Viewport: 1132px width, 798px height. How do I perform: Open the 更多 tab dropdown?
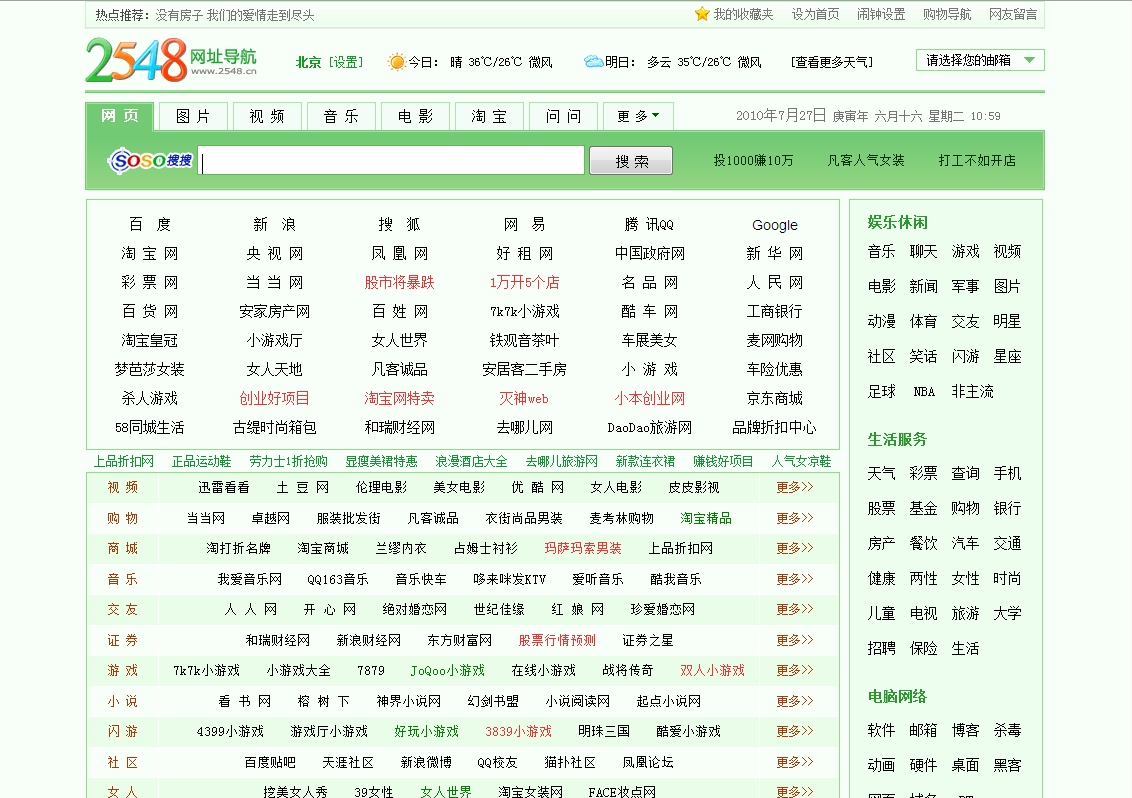tap(636, 116)
